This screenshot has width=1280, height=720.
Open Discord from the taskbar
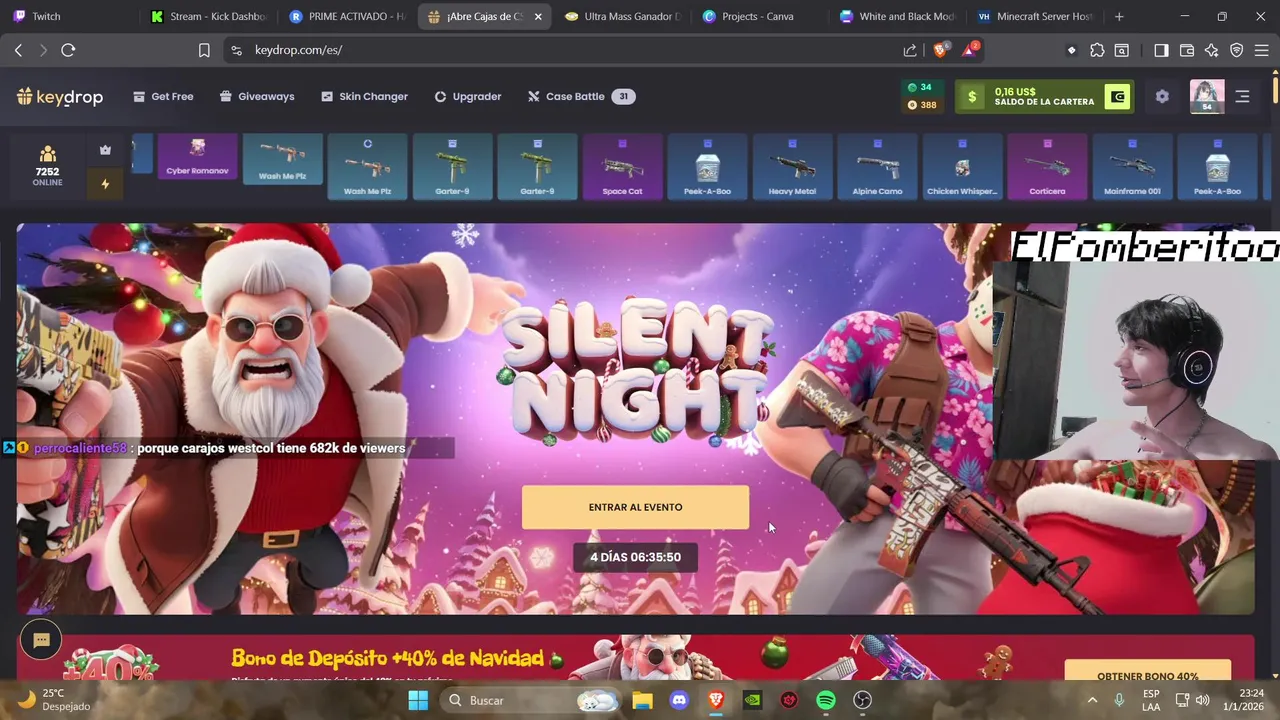point(679,700)
